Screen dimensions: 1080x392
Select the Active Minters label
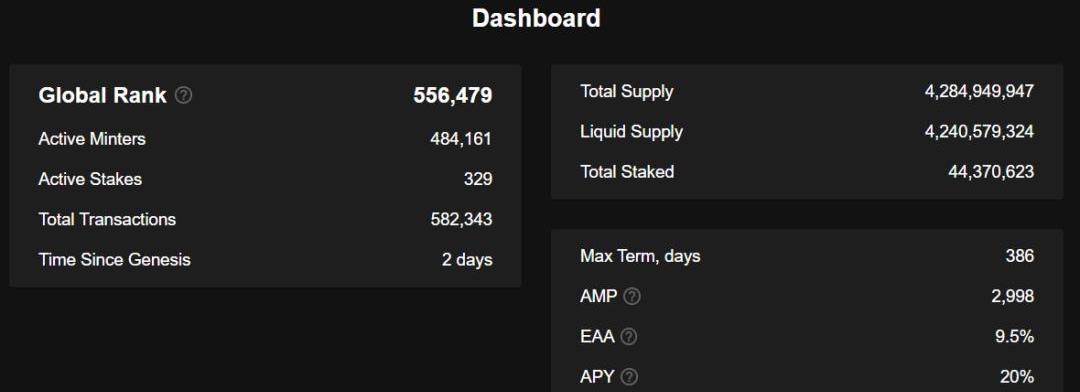92,139
